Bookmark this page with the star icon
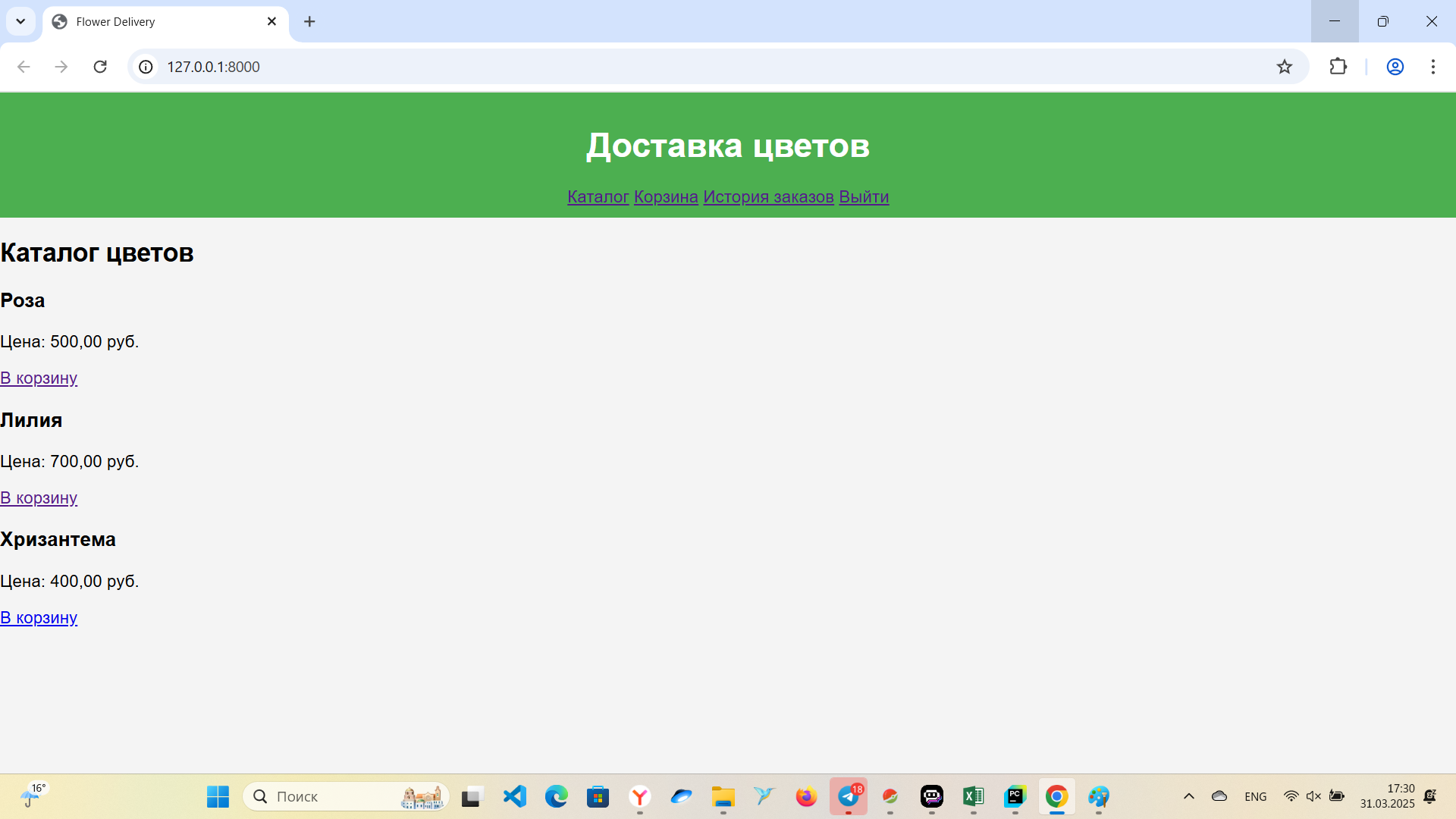 click(1285, 67)
